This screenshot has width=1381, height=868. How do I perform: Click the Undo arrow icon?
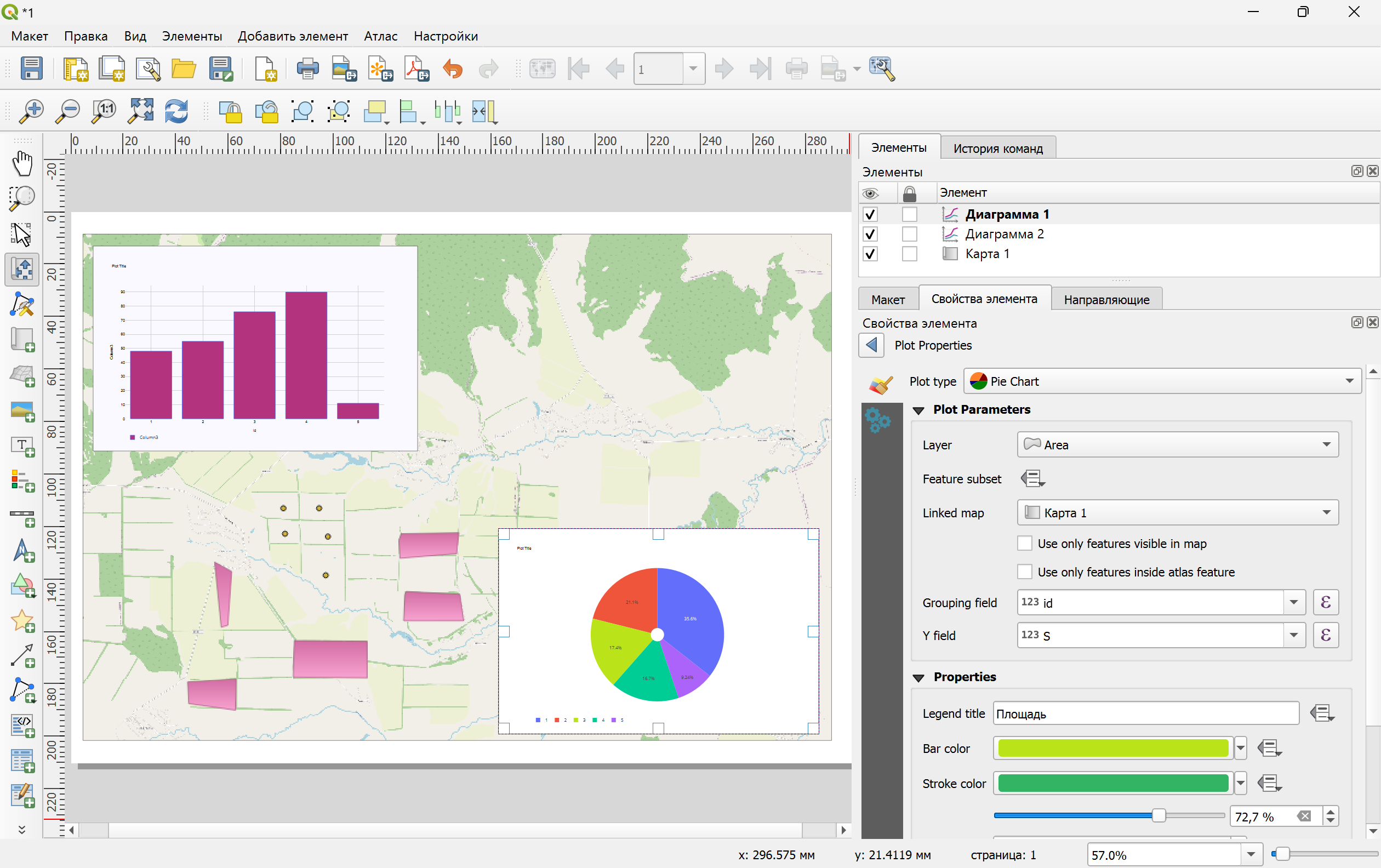(x=453, y=69)
